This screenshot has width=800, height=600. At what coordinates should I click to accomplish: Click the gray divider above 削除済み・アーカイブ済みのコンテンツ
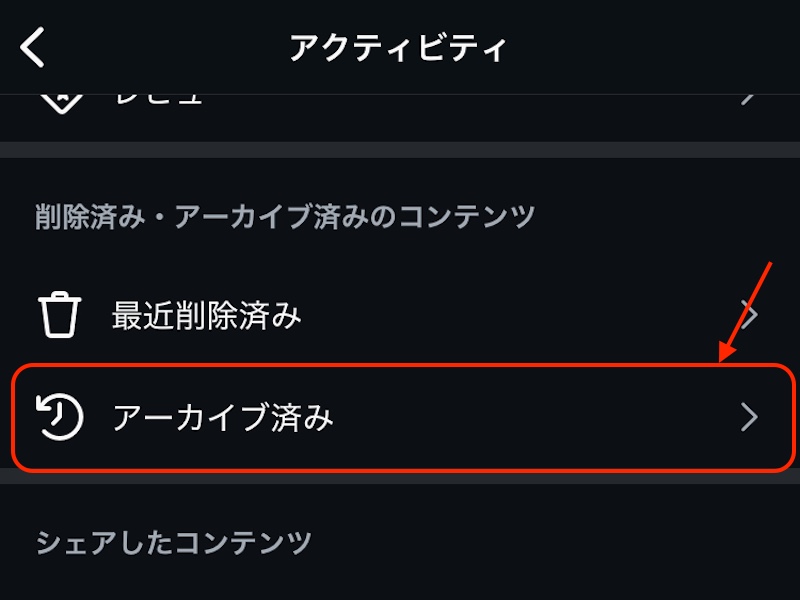point(400,149)
